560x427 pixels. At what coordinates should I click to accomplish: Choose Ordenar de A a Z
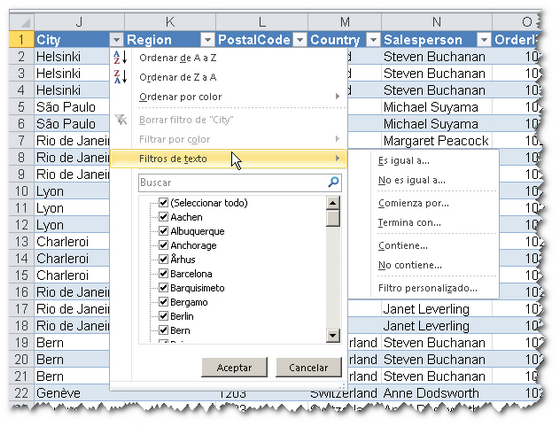(x=229, y=57)
